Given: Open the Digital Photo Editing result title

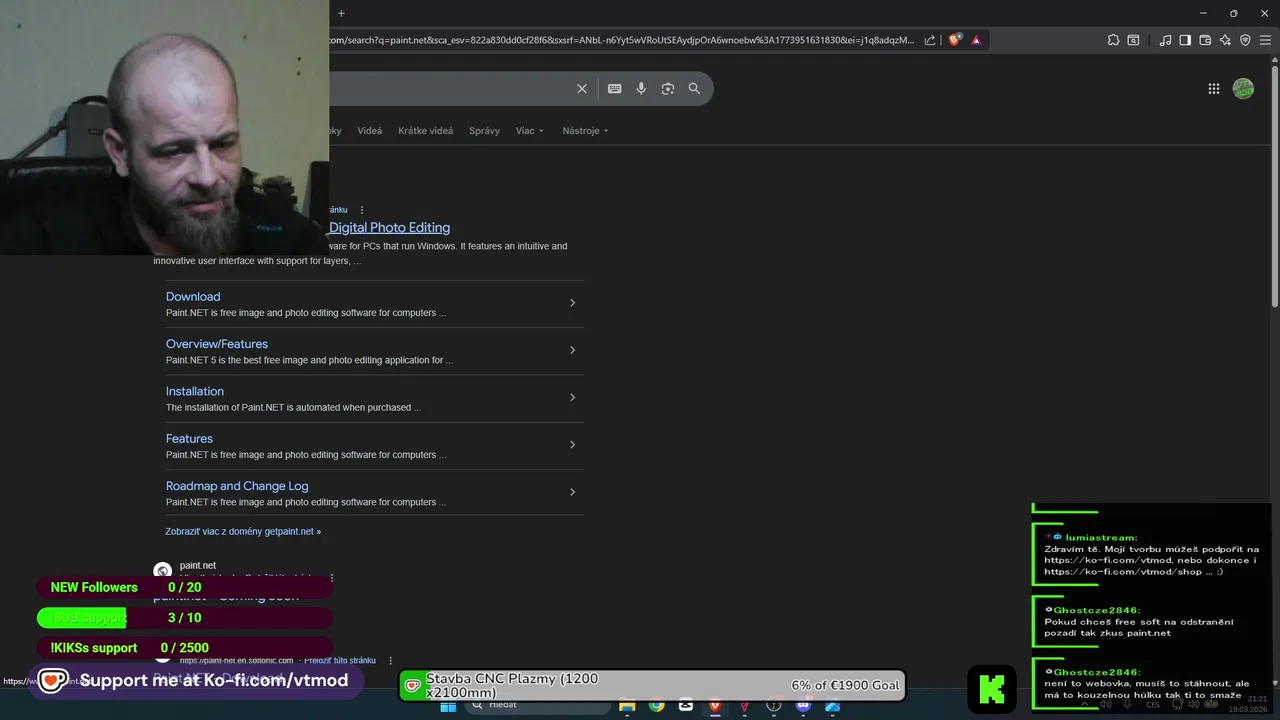Looking at the screenshot, I should click(389, 228).
